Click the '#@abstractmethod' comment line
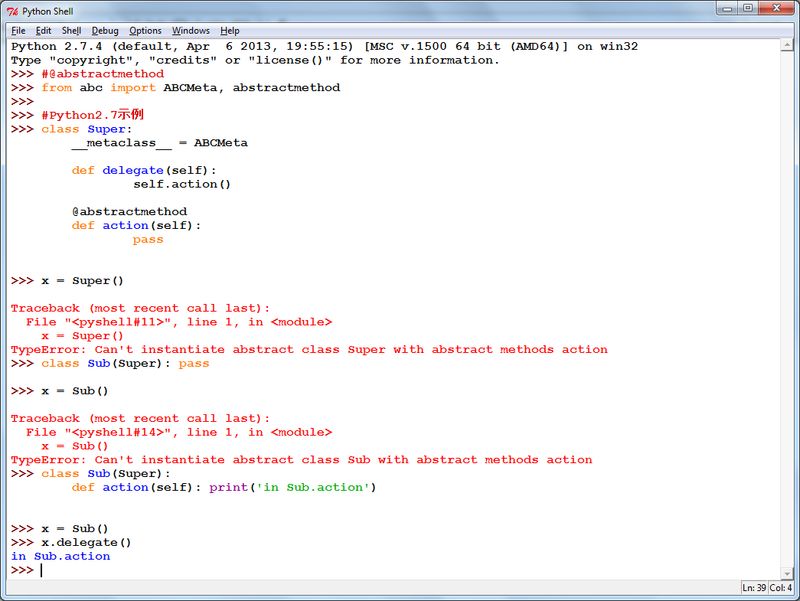Screen dimensions: 800x601 click(x=103, y=74)
